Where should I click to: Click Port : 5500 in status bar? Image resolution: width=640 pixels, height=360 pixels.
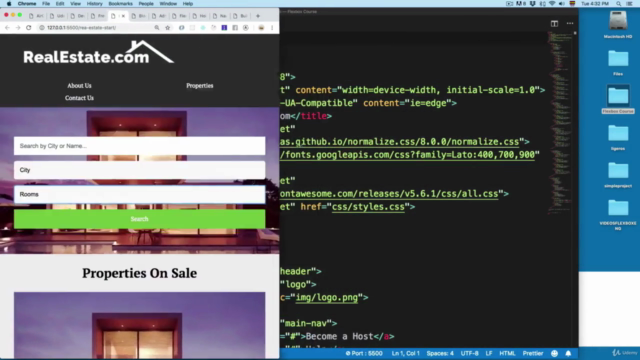coord(364,353)
